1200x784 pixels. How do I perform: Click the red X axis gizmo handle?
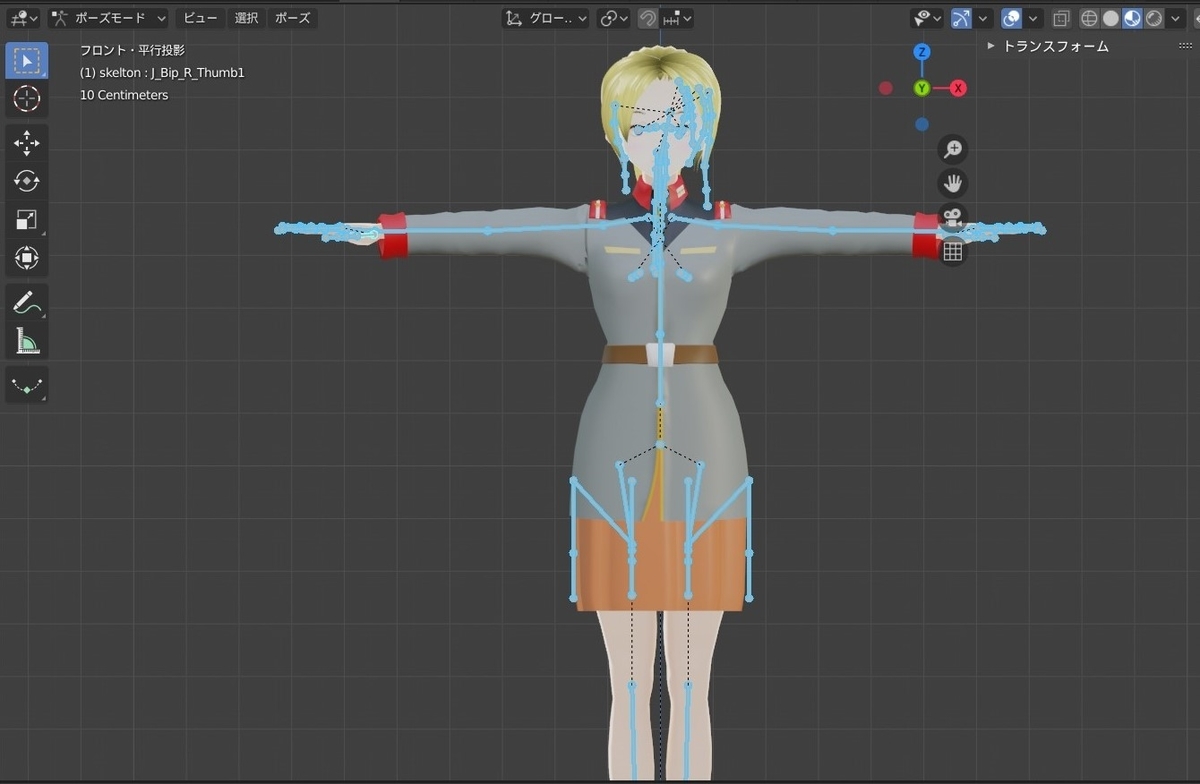(958, 88)
